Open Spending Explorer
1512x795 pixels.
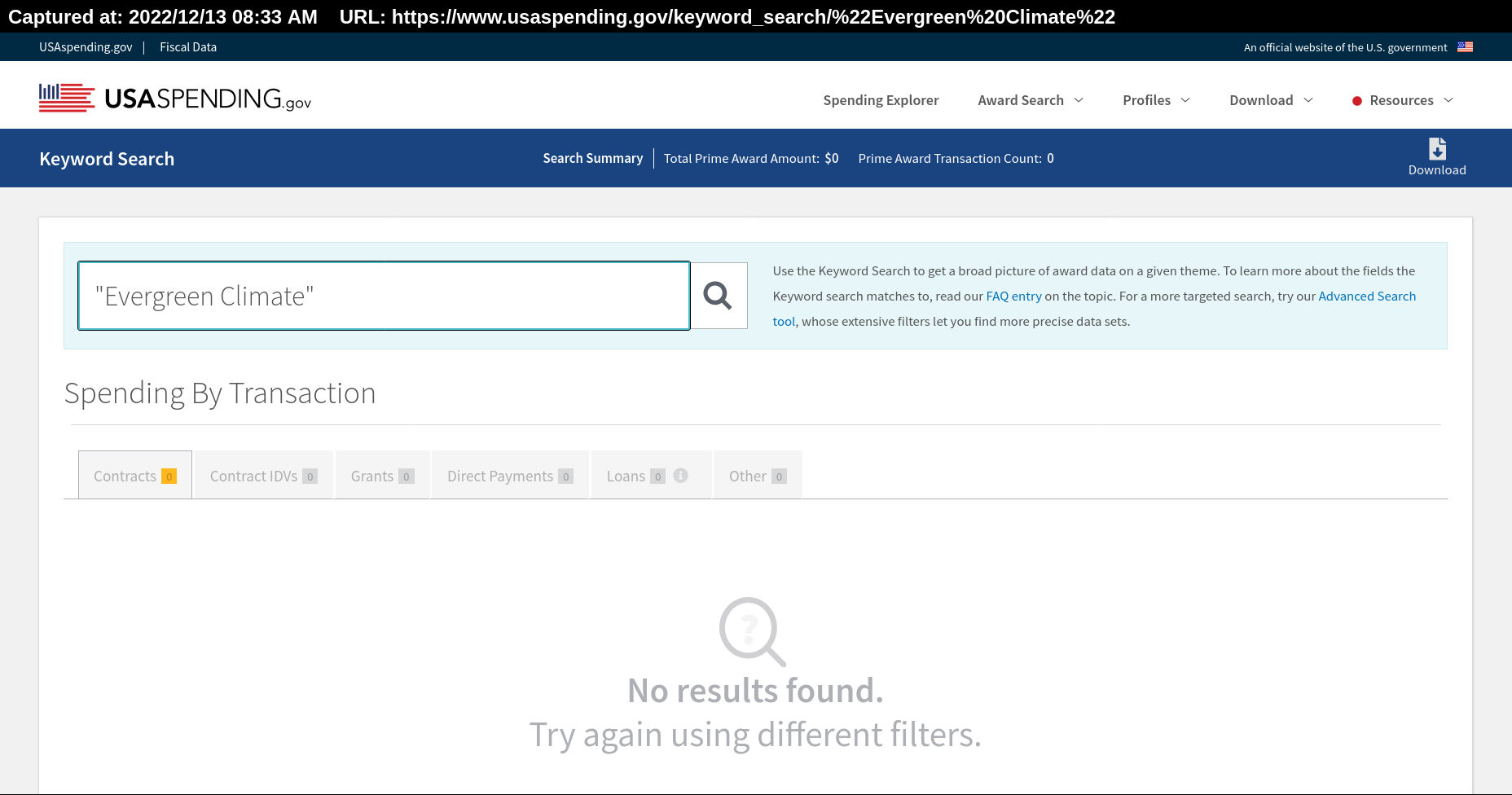(x=881, y=100)
